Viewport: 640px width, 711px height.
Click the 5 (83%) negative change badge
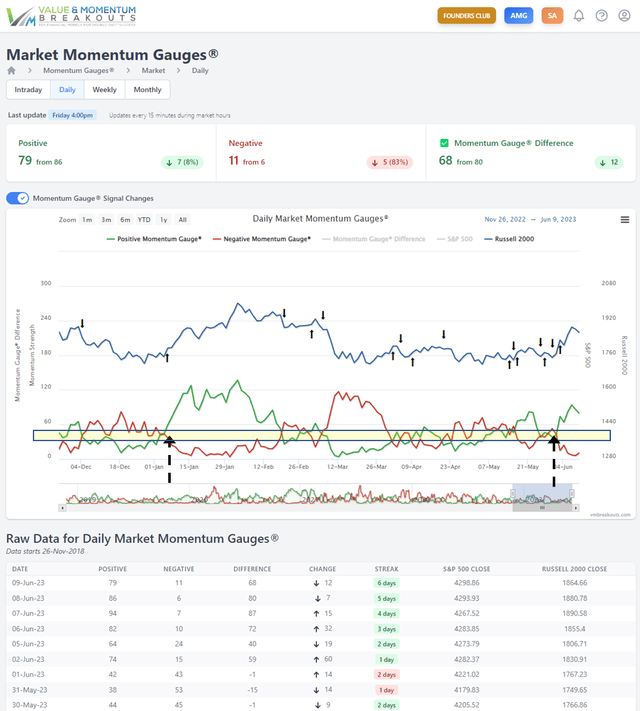pyautogui.click(x=390, y=162)
